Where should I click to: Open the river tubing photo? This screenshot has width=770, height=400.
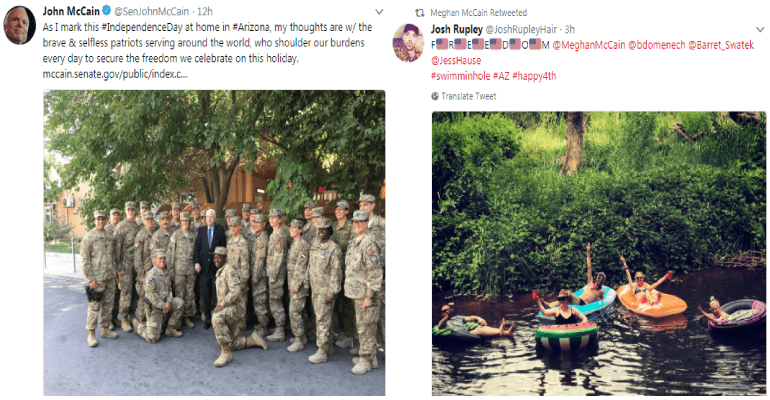point(599,253)
